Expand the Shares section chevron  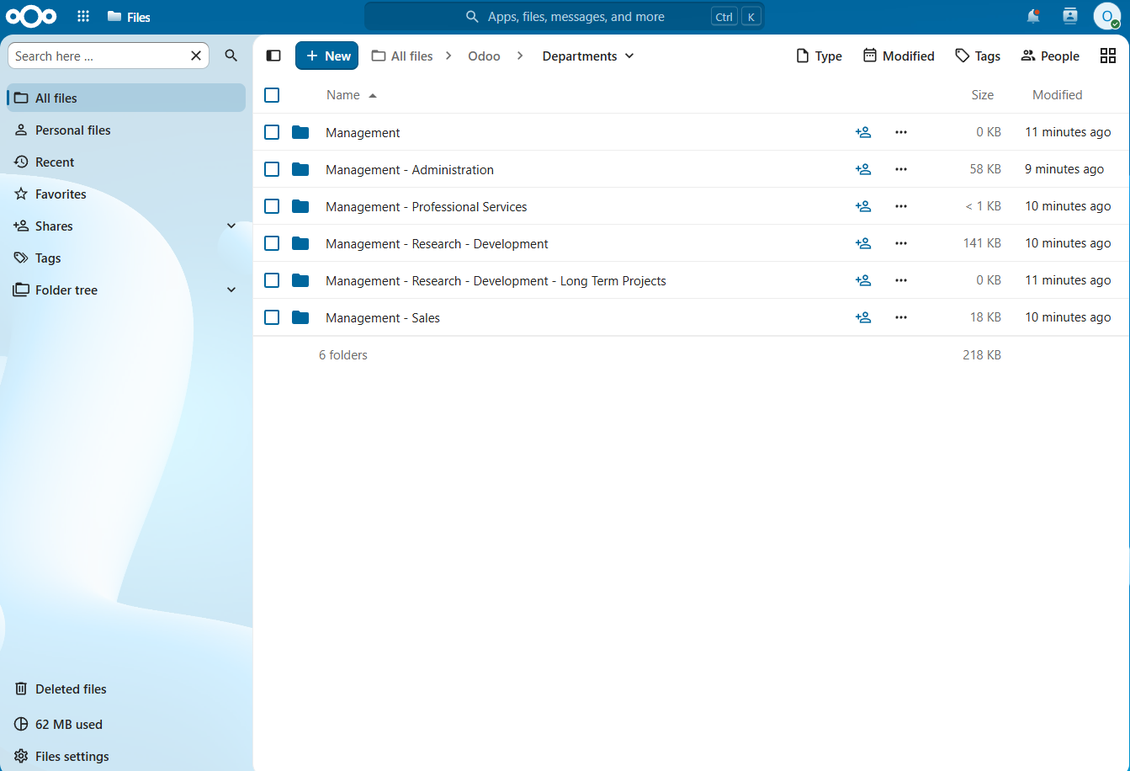pyautogui.click(x=231, y=226)
